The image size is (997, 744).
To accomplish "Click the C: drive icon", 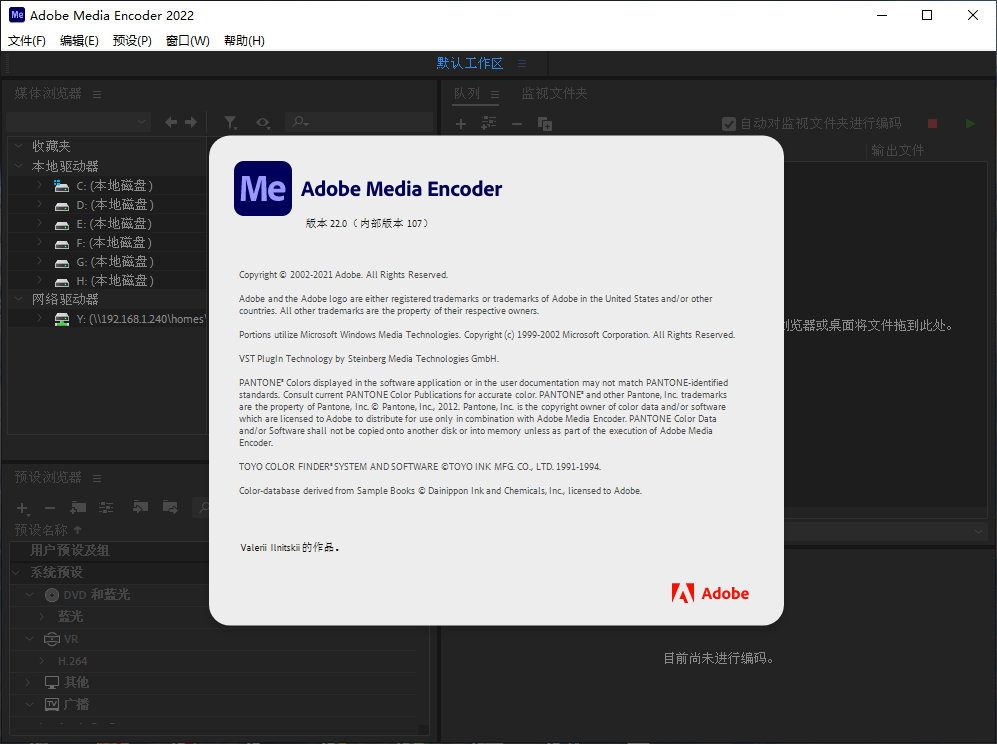I will click(62, 186).
